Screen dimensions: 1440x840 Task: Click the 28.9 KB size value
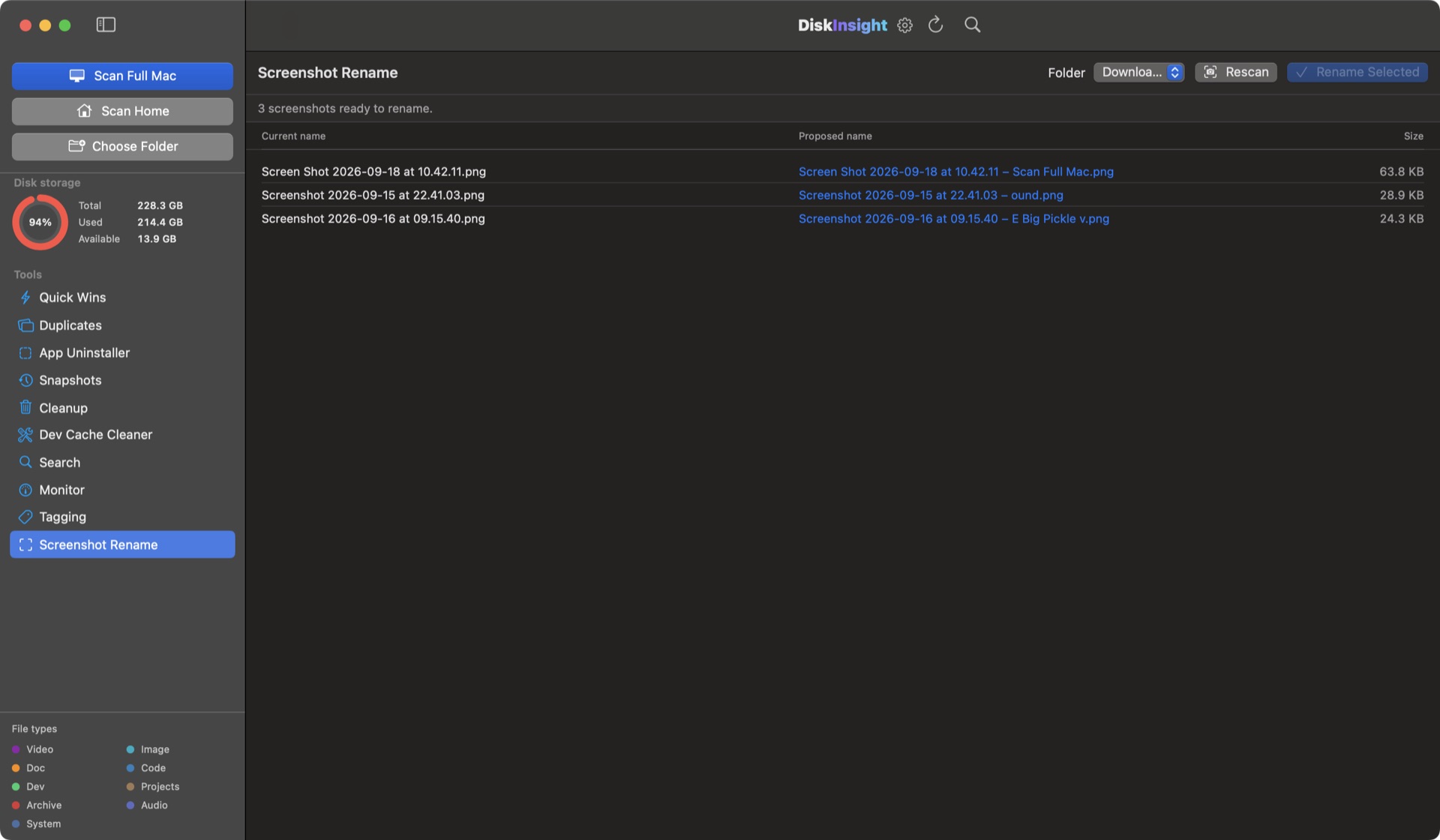click(x=1401, y=195)
